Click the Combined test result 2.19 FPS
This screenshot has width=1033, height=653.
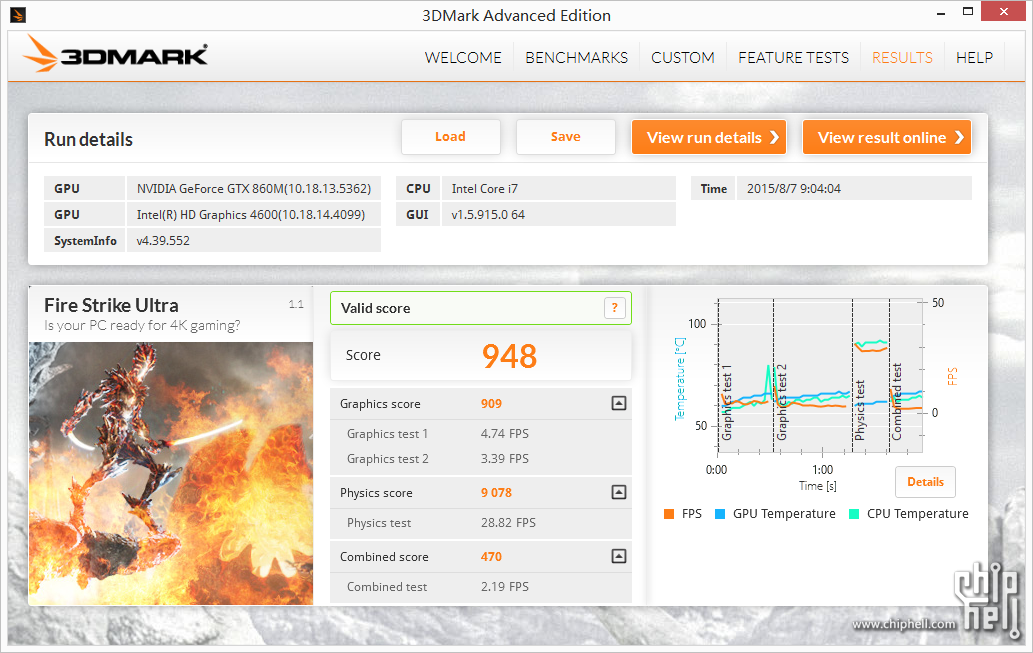[505, 586]
